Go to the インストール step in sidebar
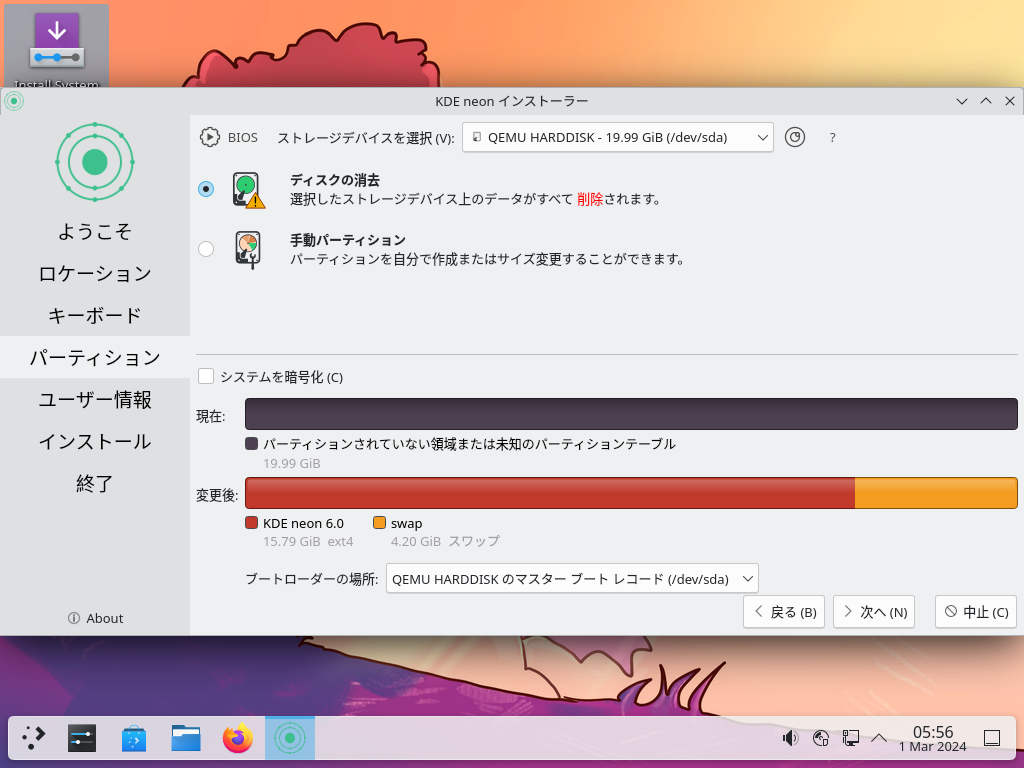Viewport: 1024px width, 768px height. click(x=95, y=441)
